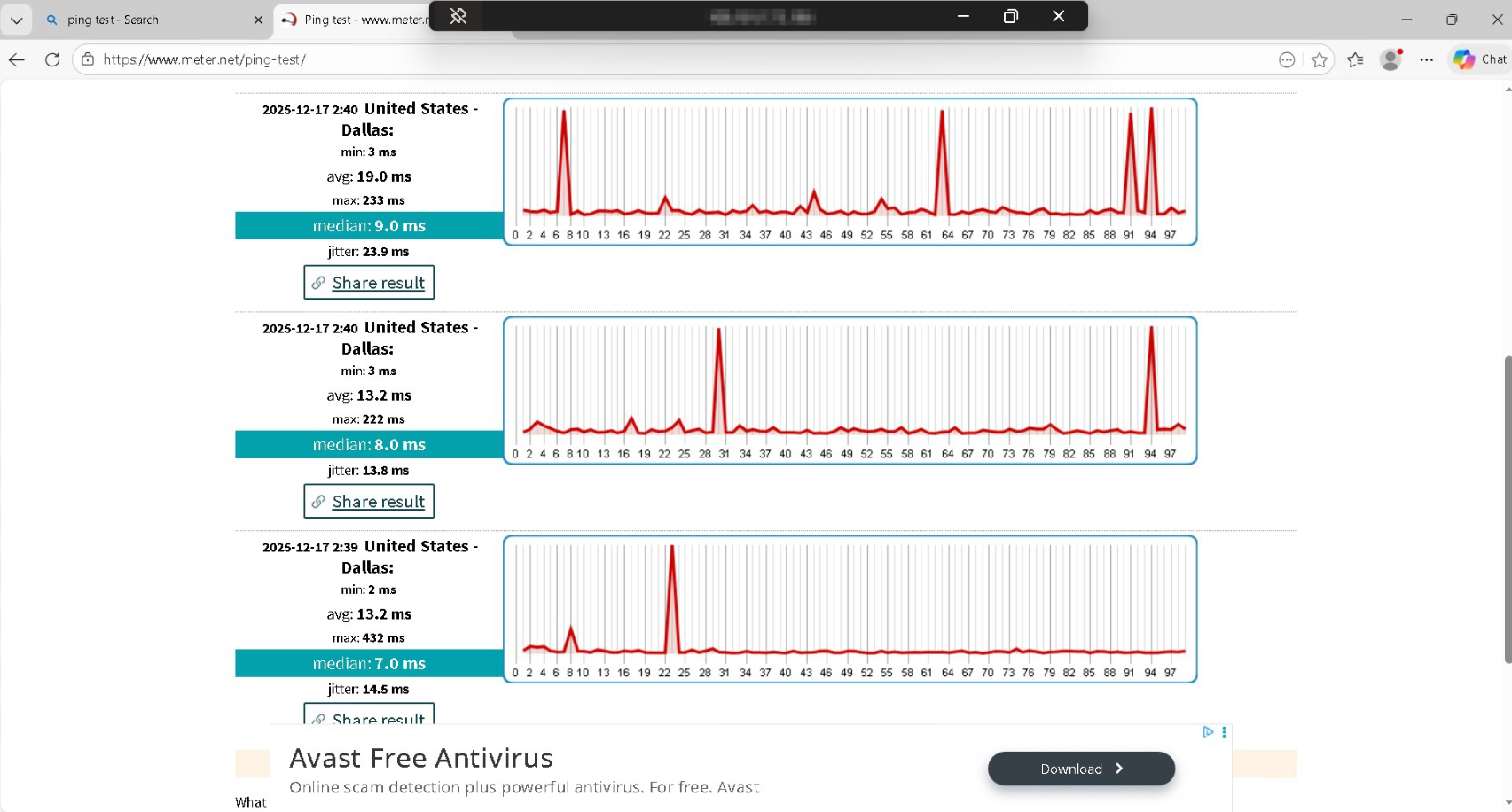Click Share result under jitter 13.8 ms
The height and width of the screenshot is (812, 1512).
pos(369,502)
